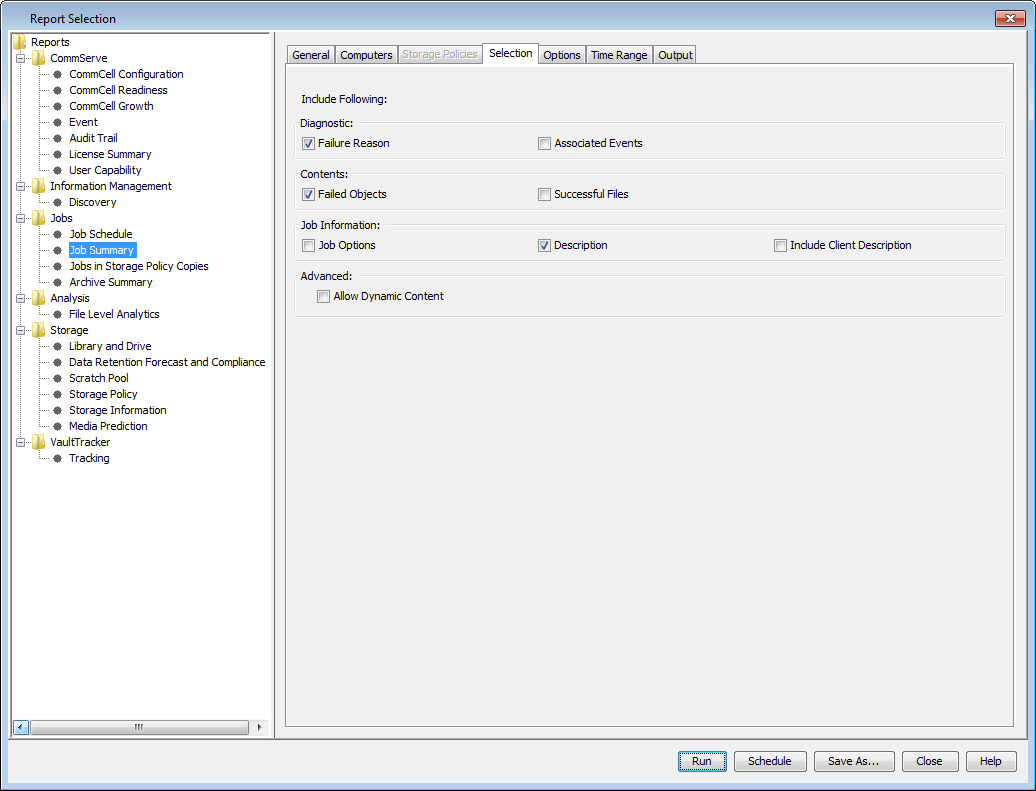Collapse the Analysis tree node

coord(20,298)
